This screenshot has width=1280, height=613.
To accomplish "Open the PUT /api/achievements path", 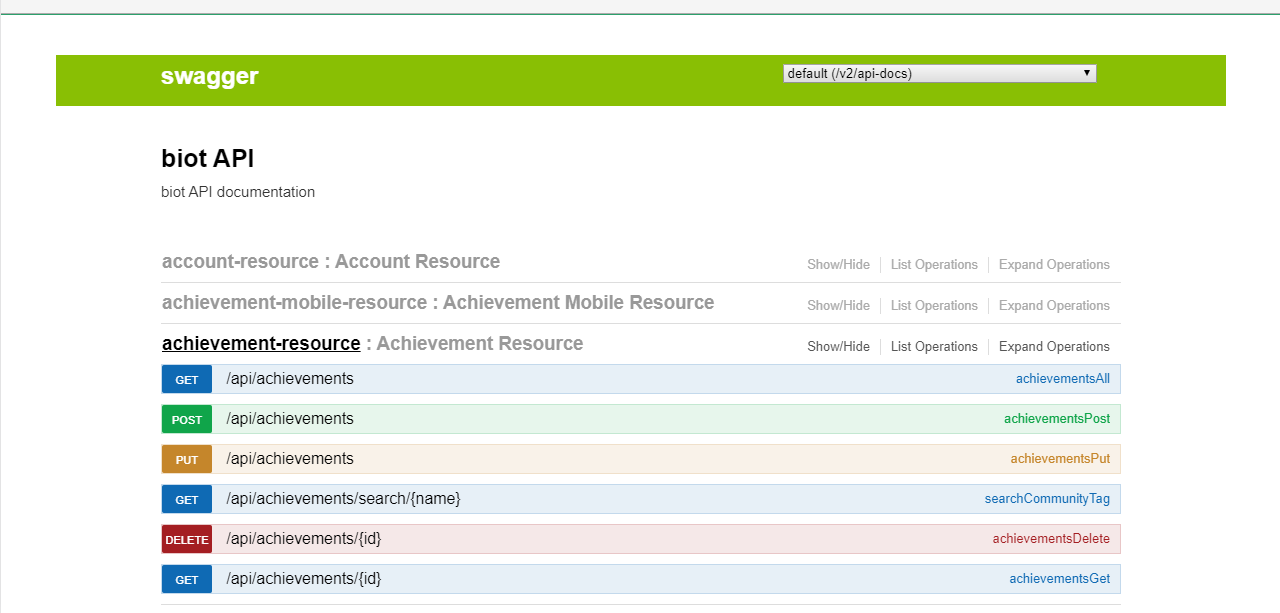I will tap(290, 459).
